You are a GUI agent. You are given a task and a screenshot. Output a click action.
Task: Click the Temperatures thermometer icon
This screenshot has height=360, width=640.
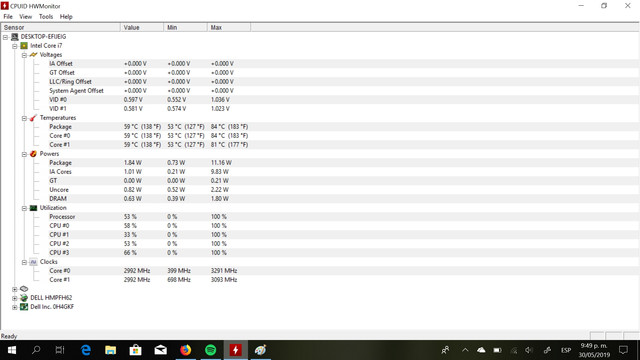click(33, 118)
